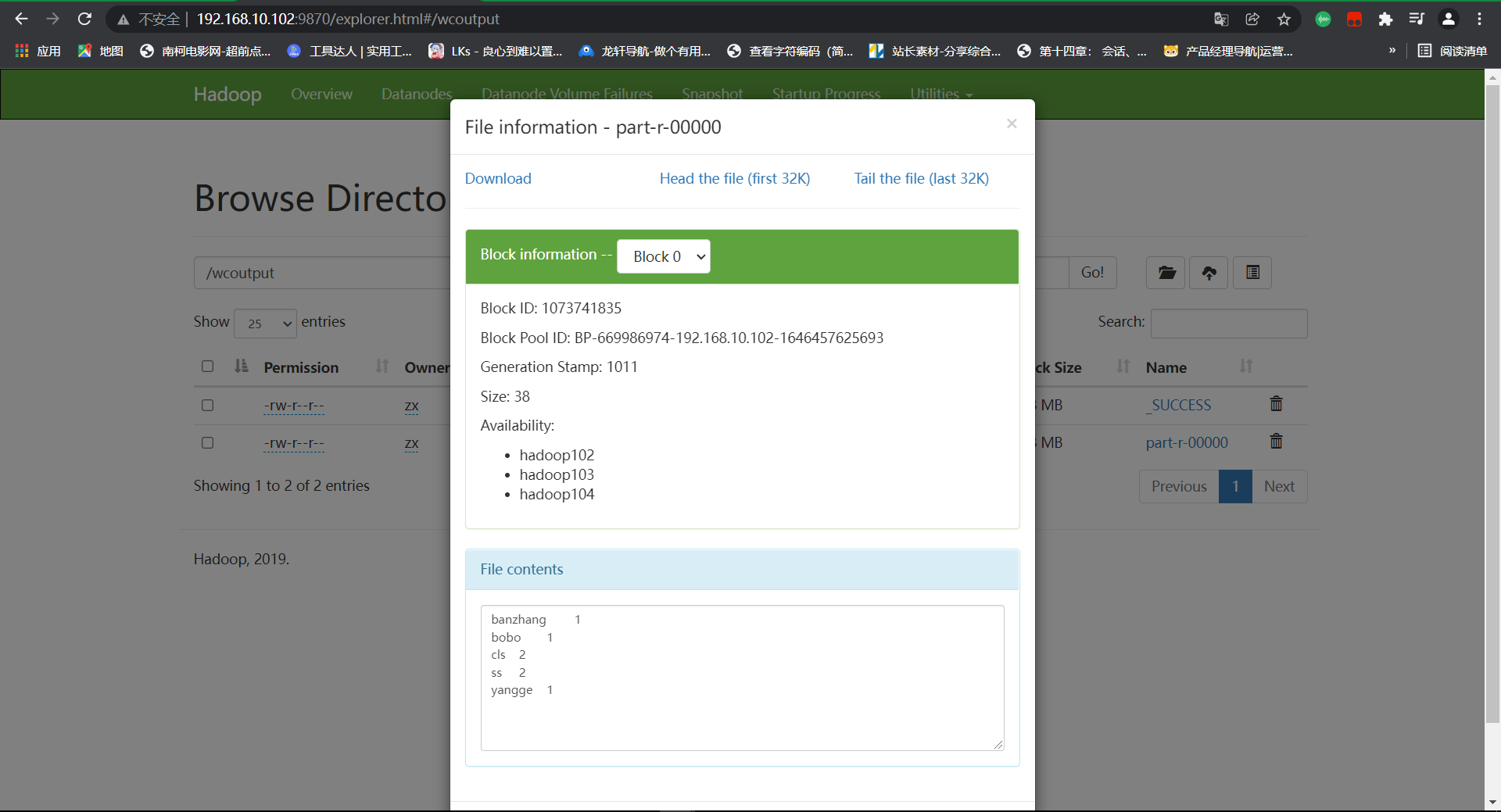Image resolution: width=1501 pixels, height=812 pixels.
Task: Click the _SUCCESS row permission -rw-r--r--
Action: [294, 406]
